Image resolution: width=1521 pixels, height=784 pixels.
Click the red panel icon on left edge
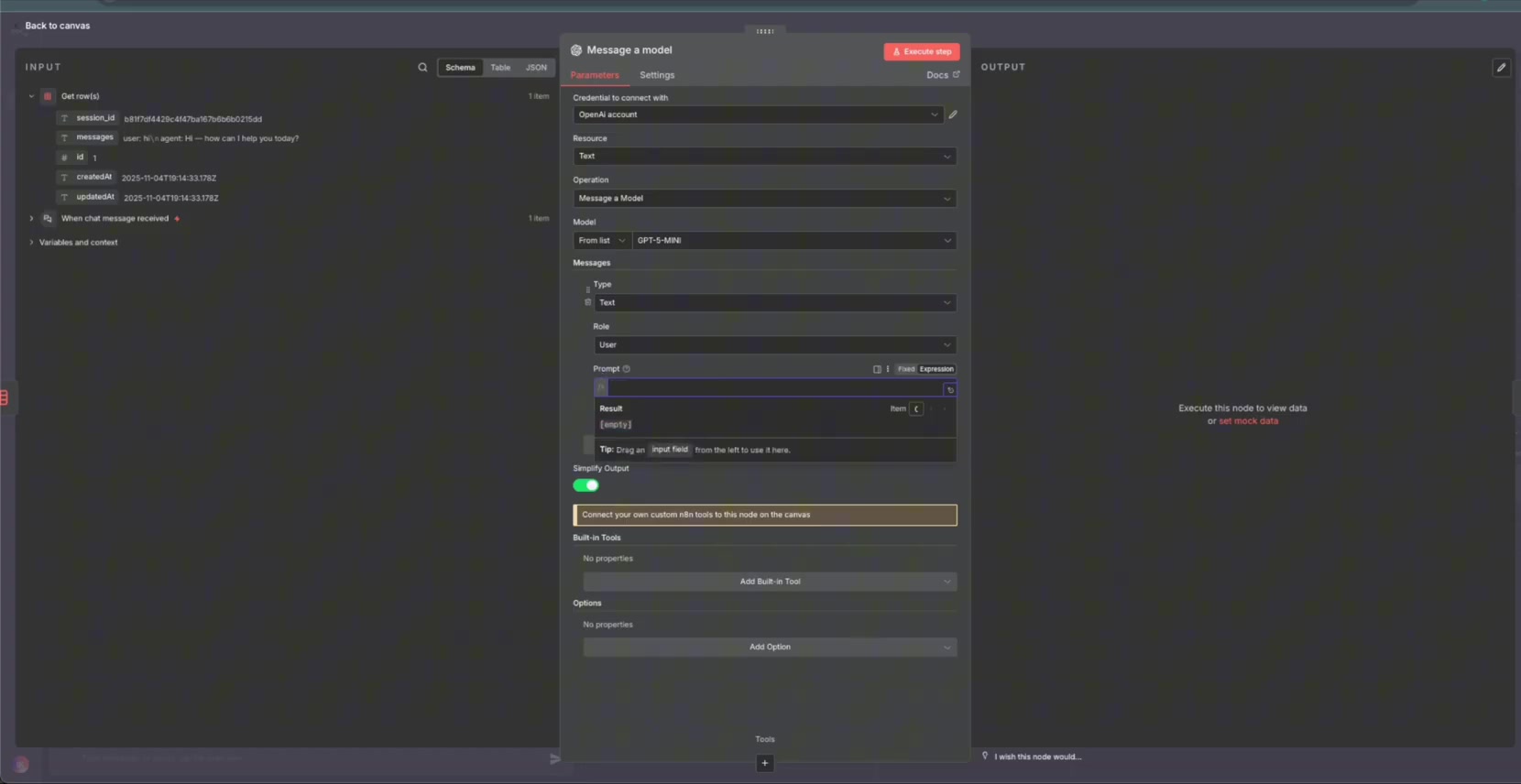click(5, 397)
